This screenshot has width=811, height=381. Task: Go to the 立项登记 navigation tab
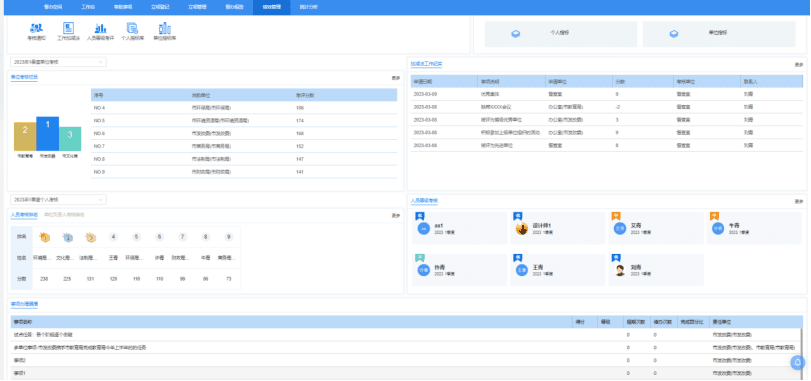(160, 7)
